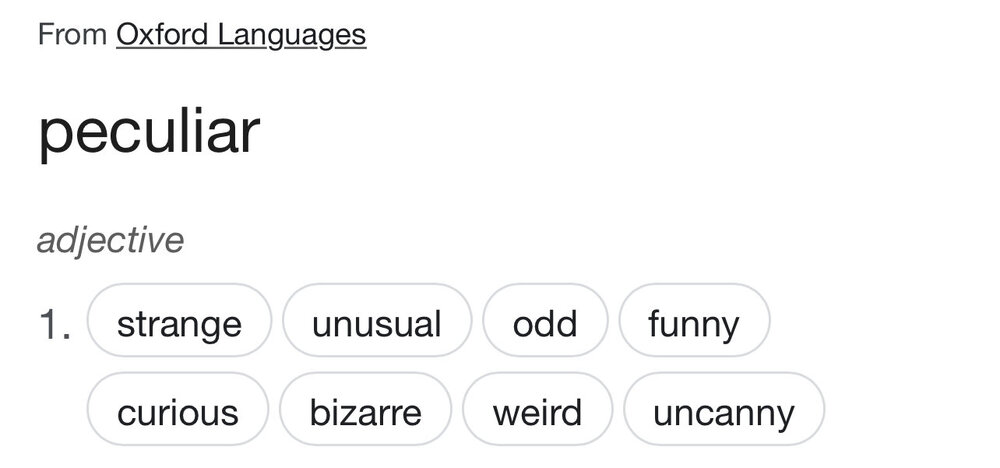Select the 'bizarre' synonym chip
This screenshot has width=1000, height=468.
coord(365,411)
